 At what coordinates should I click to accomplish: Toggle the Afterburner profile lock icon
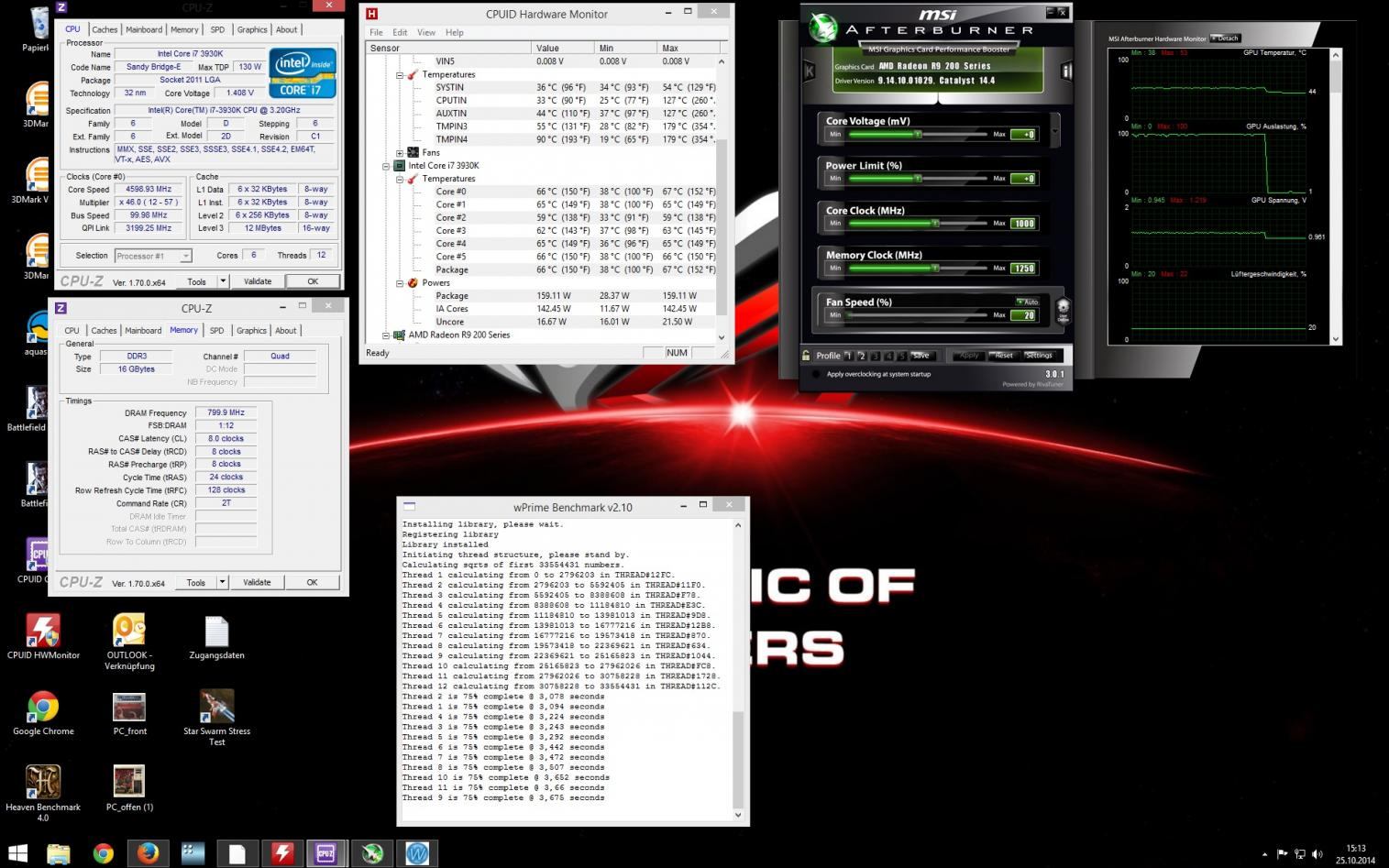click(x=806, y=356)
